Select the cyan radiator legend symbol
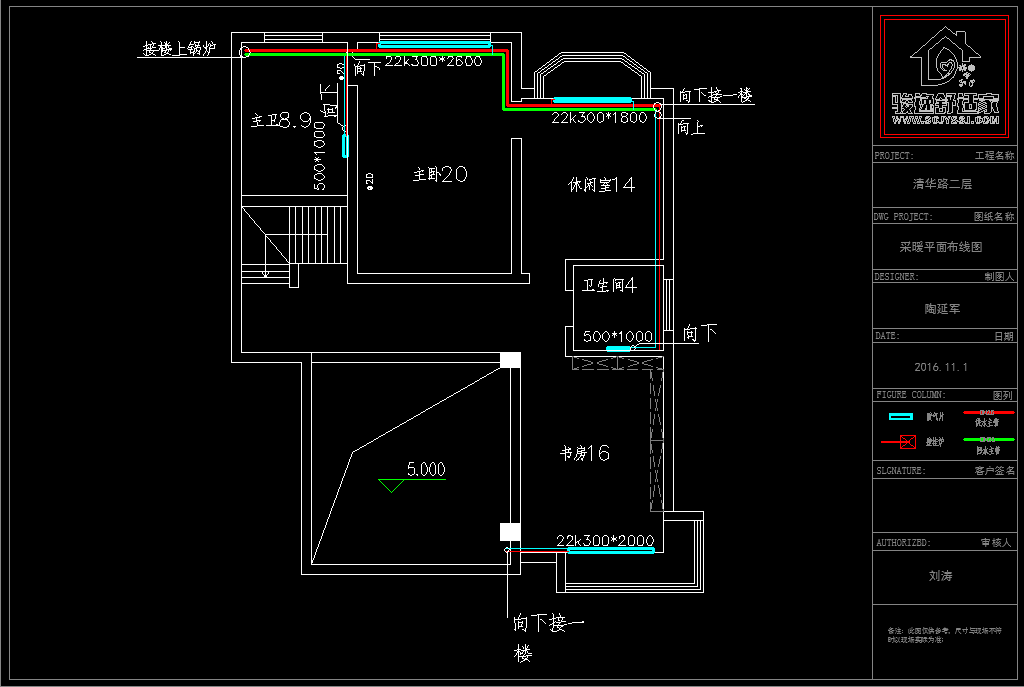This screenshot has height=687, width=1024. pos(901,417)
